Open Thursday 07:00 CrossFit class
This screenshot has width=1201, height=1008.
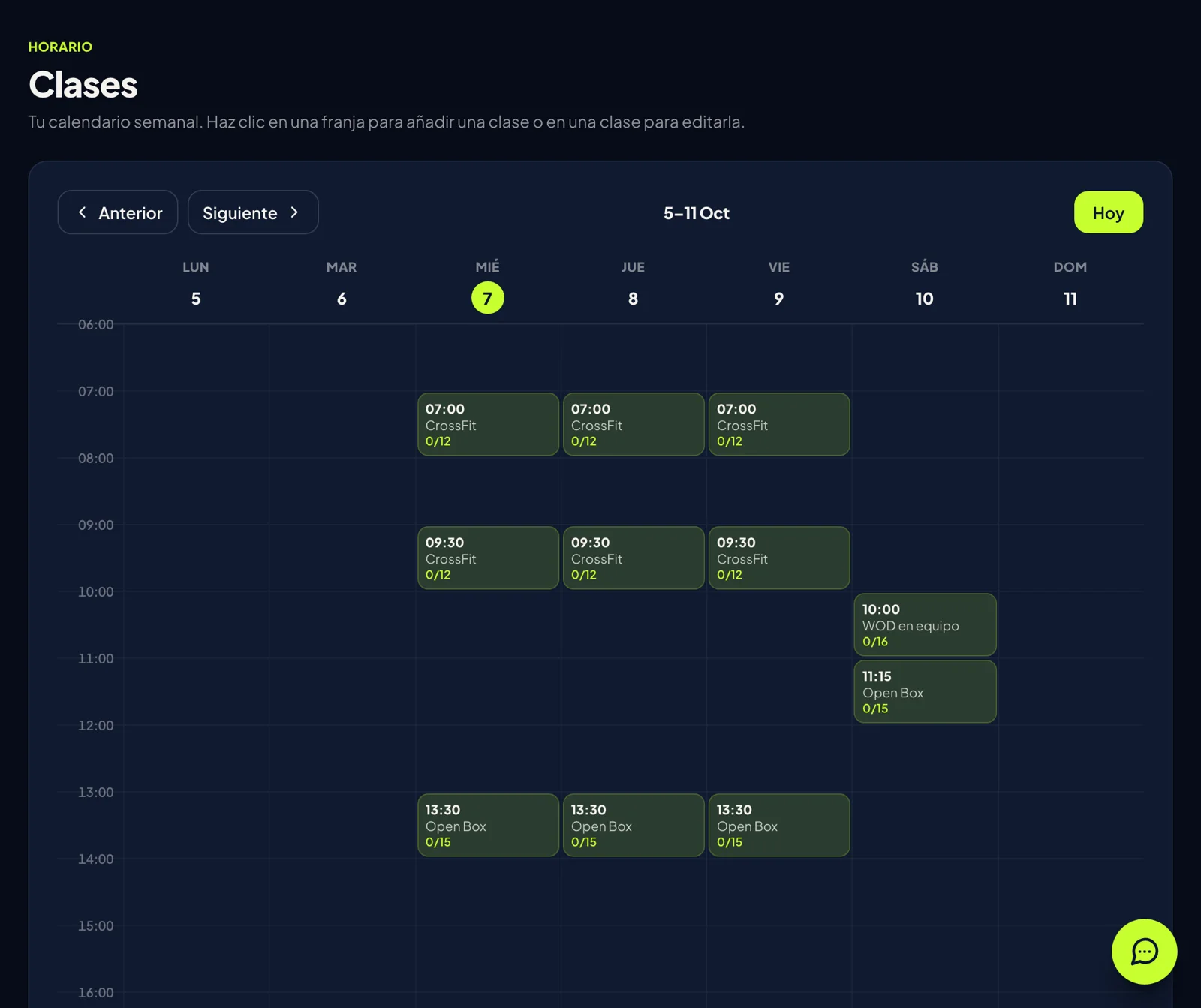tap(634, 424)
